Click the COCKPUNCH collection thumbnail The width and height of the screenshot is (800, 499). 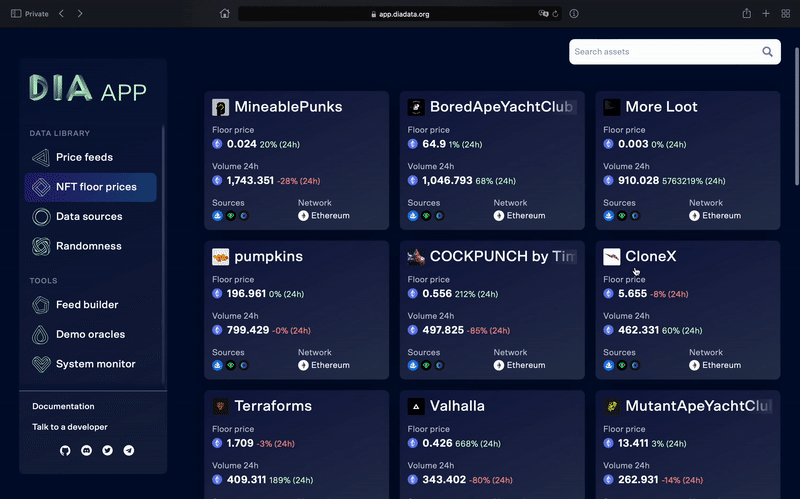[x=416, y=257]
